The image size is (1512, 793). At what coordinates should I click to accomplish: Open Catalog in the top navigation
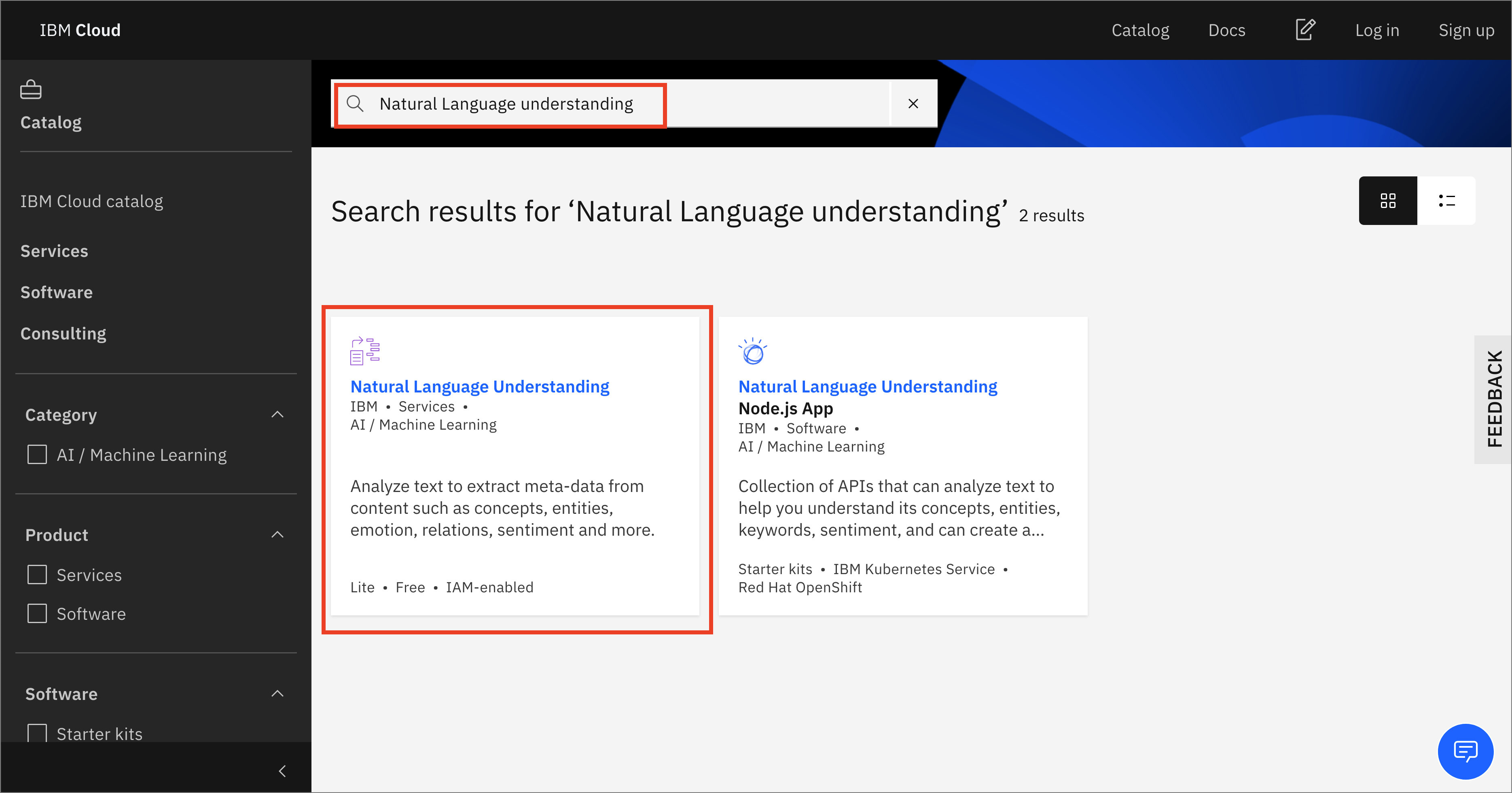pos(1140,30)
